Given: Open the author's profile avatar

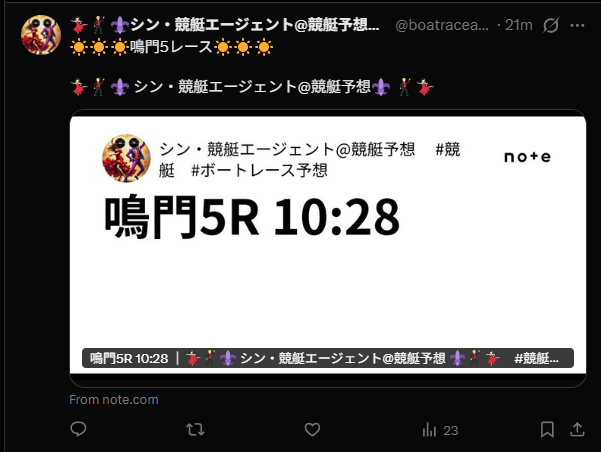Looking at the screenshot, I should [x=41, y=35].
